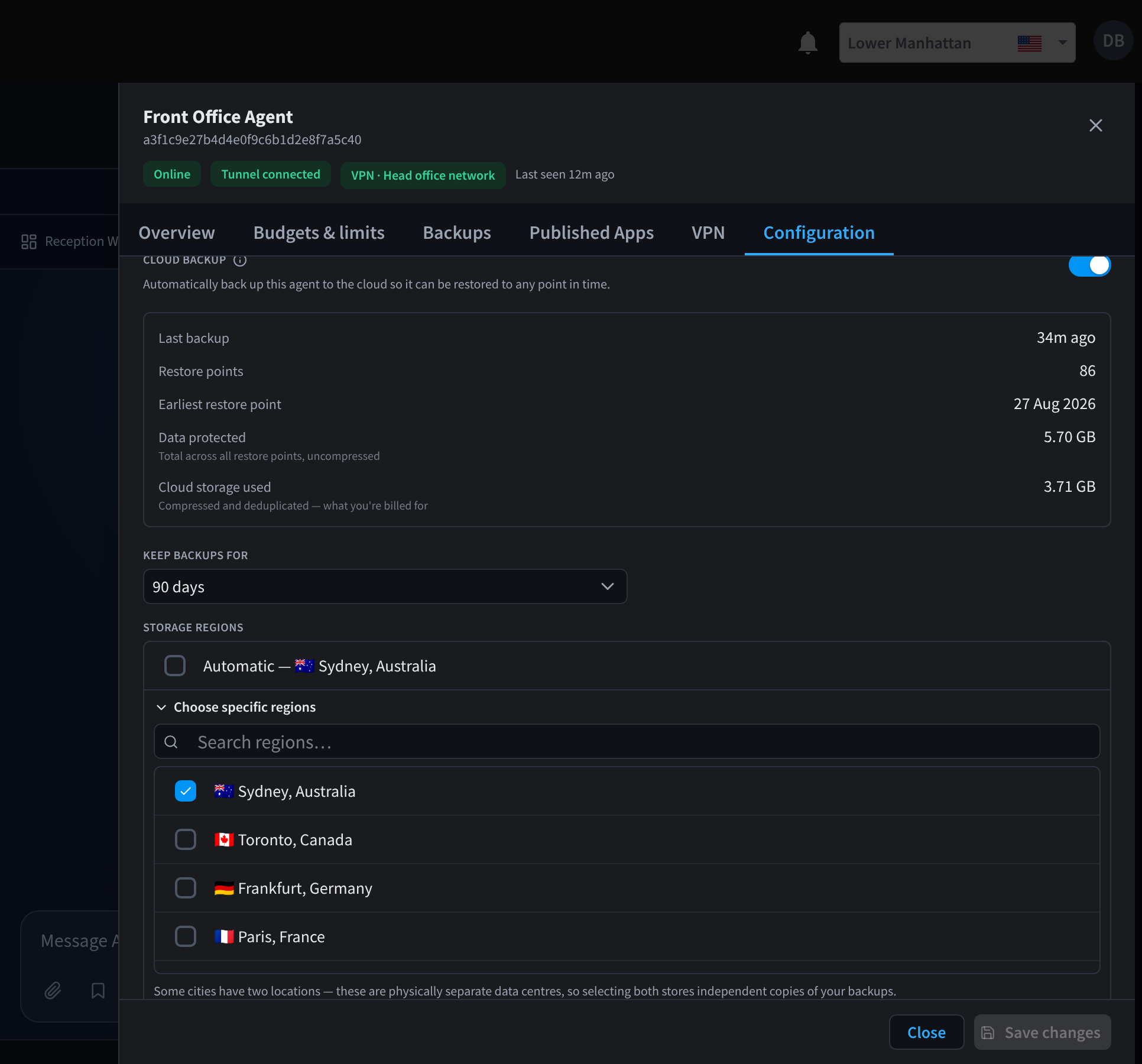Click the Last seen 12m ago text
Screen dimensions: 1142x1064
coord(565,174)
